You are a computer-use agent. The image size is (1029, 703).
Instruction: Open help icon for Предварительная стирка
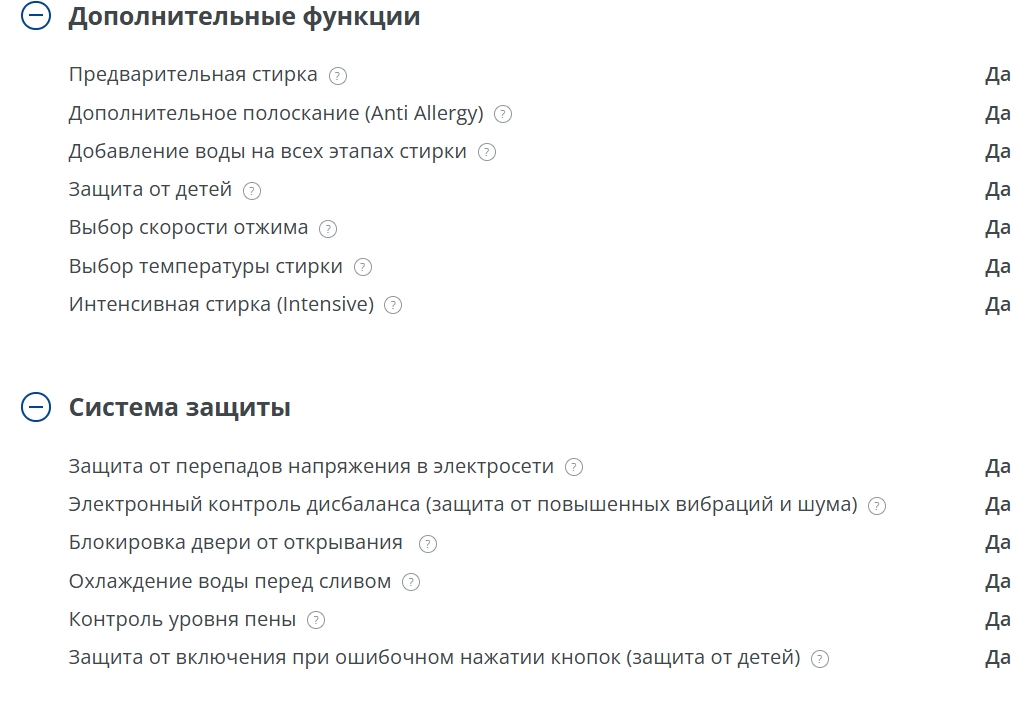338,76
